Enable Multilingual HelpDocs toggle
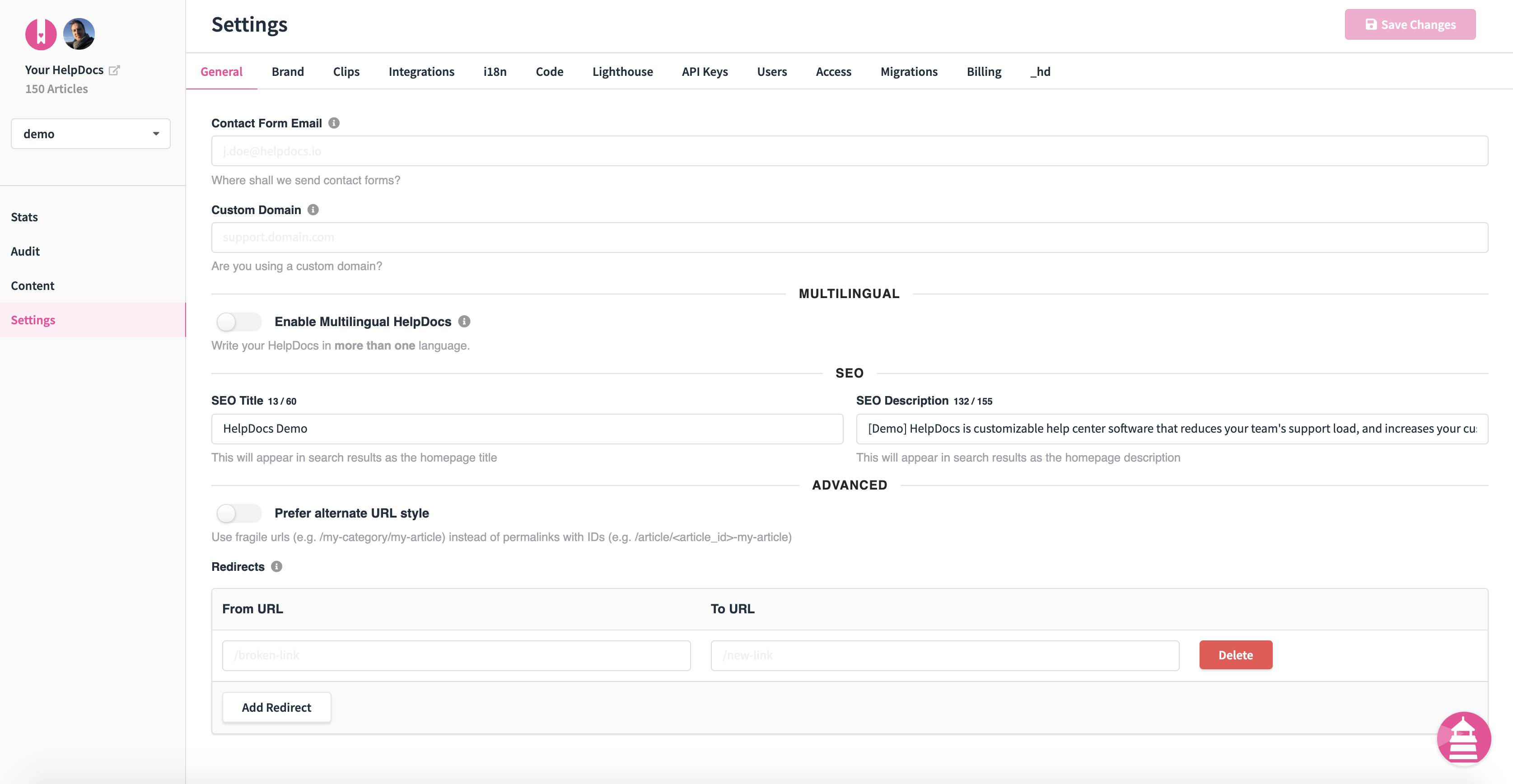This screenshot has width=1513, height=784. point(238,322)
